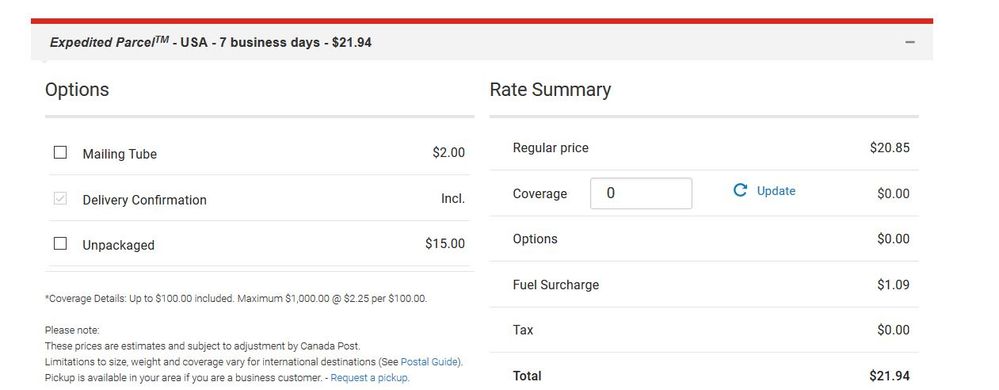Click the Update coverage link
The width and height of the screenshot is (999, 390).
[x=776, y=191]
